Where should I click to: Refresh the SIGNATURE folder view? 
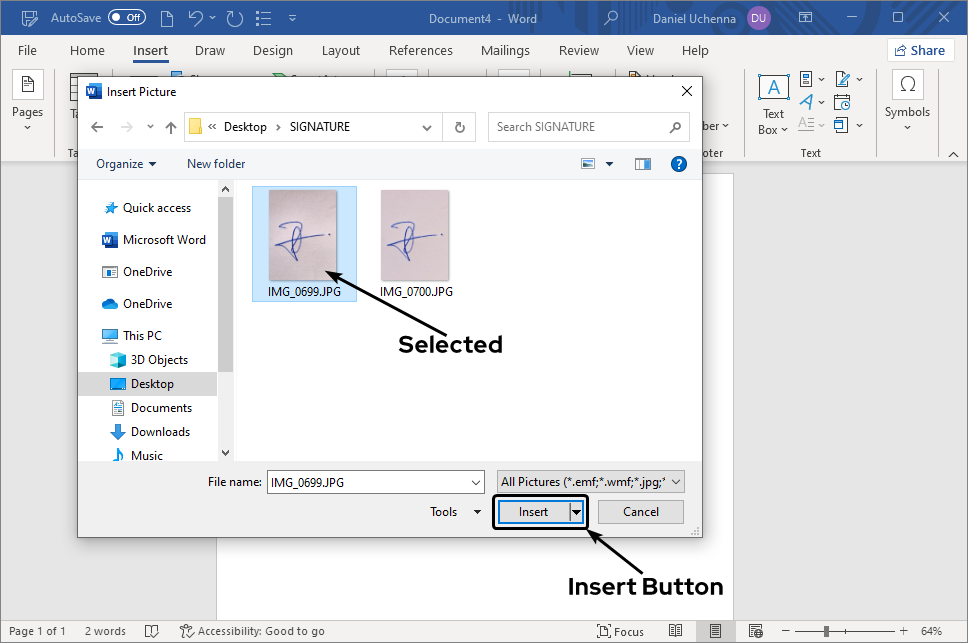(x=459, y=127)
